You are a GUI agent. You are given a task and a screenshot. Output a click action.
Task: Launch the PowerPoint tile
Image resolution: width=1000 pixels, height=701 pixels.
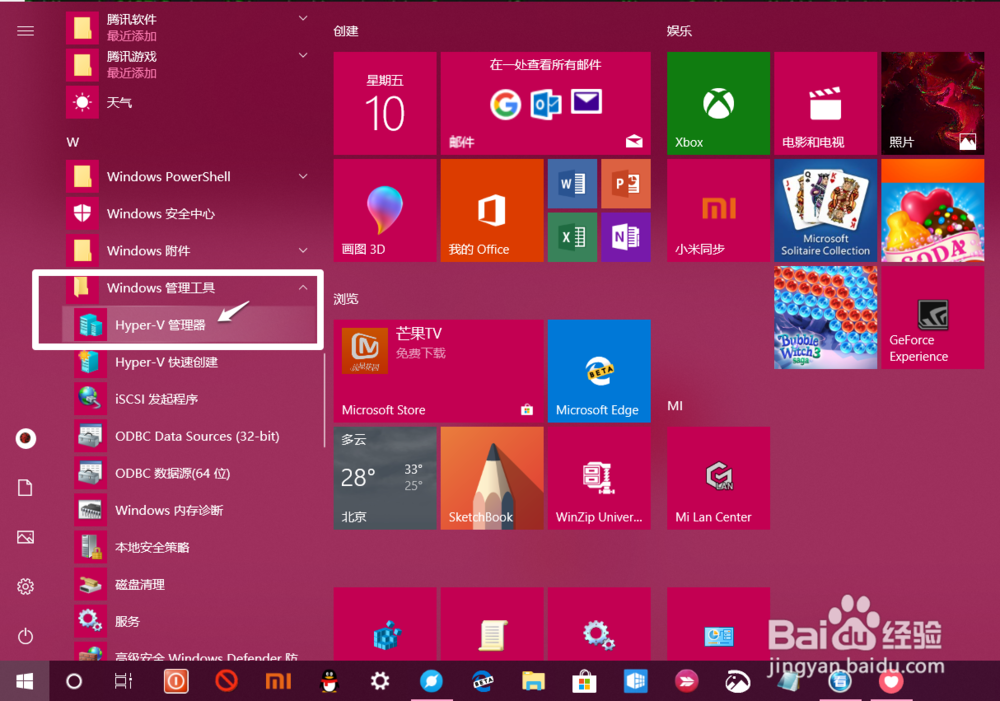626,184
